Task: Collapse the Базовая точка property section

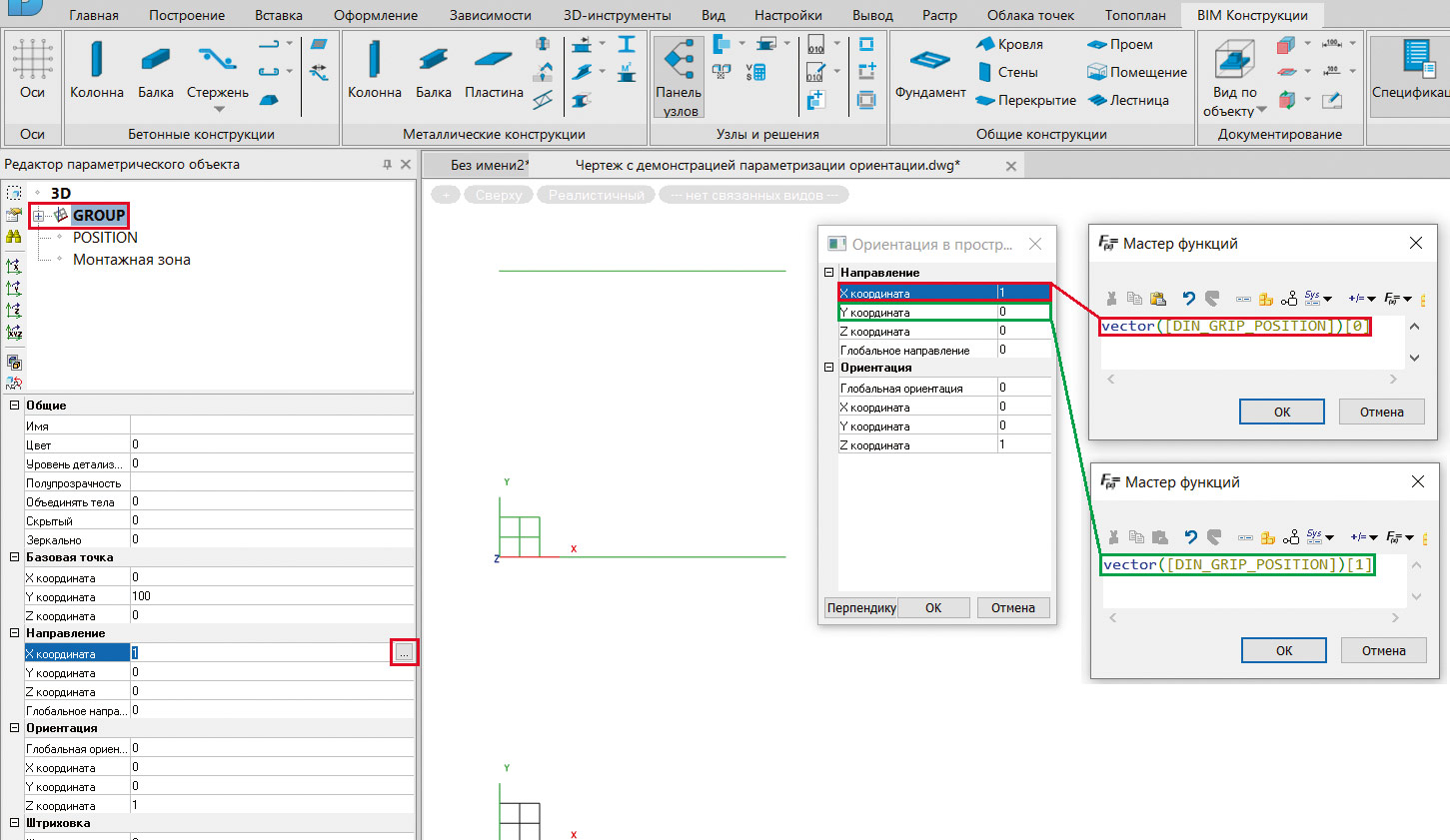Action: (14, 557)
